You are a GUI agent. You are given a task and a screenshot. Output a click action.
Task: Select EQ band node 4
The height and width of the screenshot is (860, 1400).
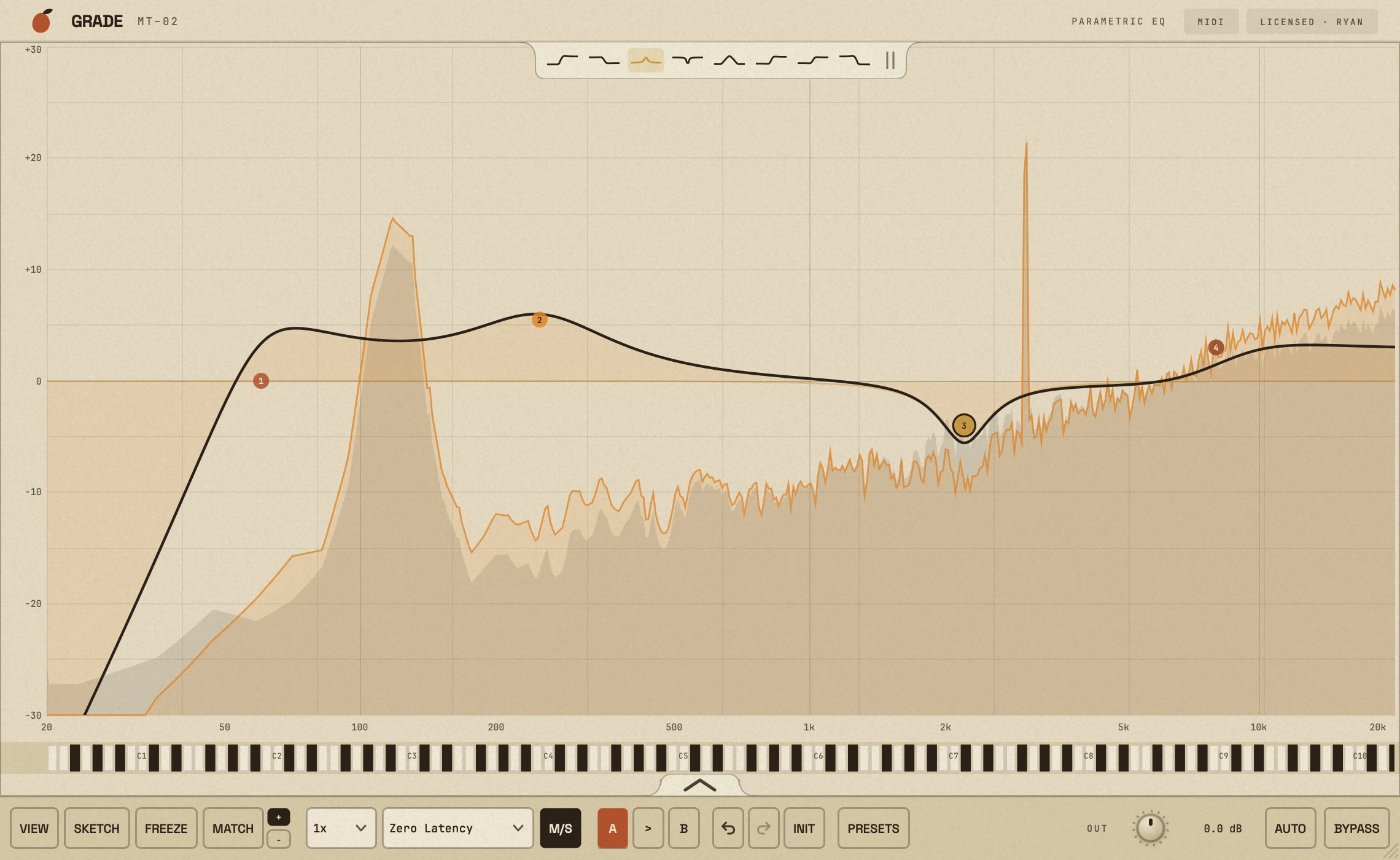[1216, 348]
